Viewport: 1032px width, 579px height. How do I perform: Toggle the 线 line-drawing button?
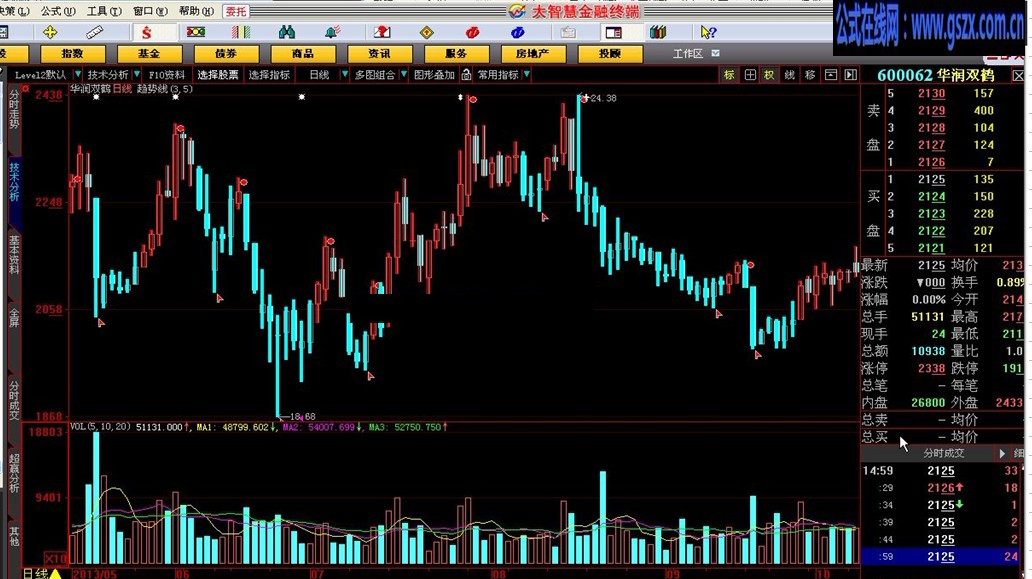(790, 75)
